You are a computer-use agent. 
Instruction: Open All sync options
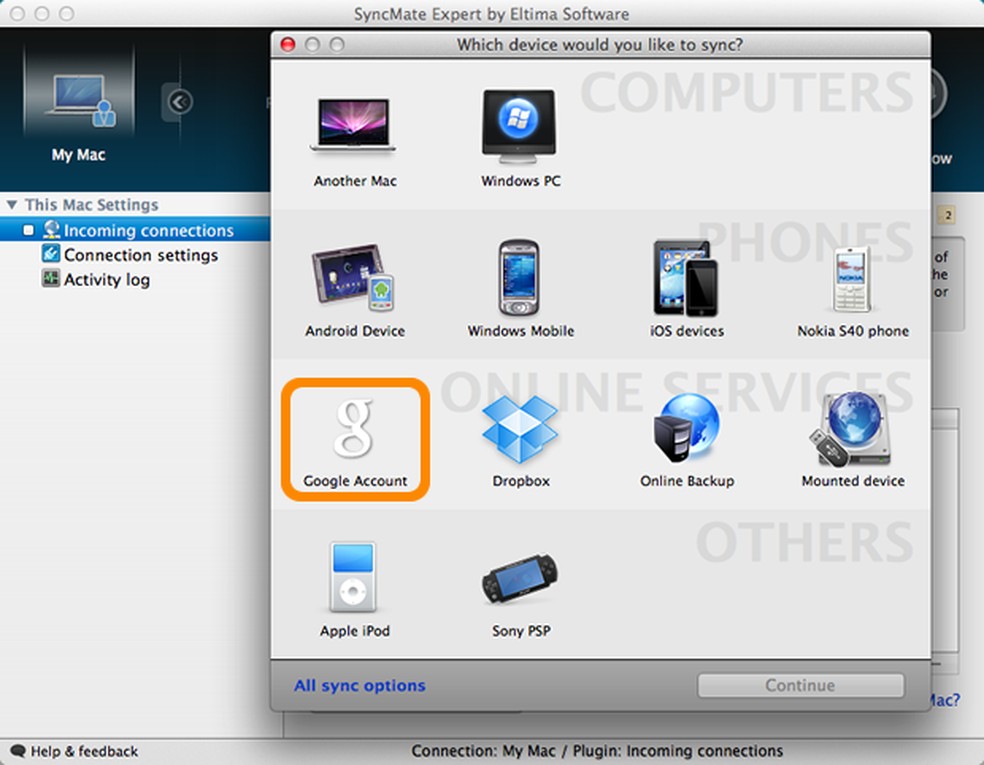click(x=359, y=685)
